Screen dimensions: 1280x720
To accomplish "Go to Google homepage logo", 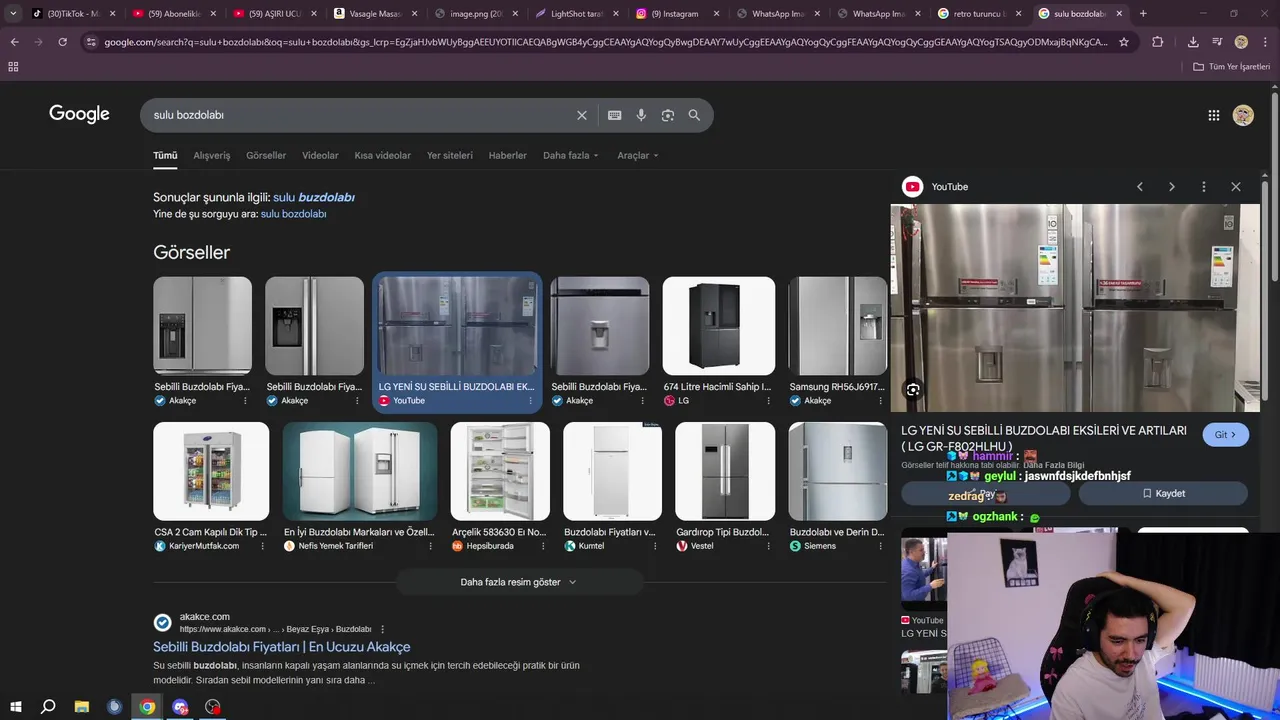I will (79, 114).
